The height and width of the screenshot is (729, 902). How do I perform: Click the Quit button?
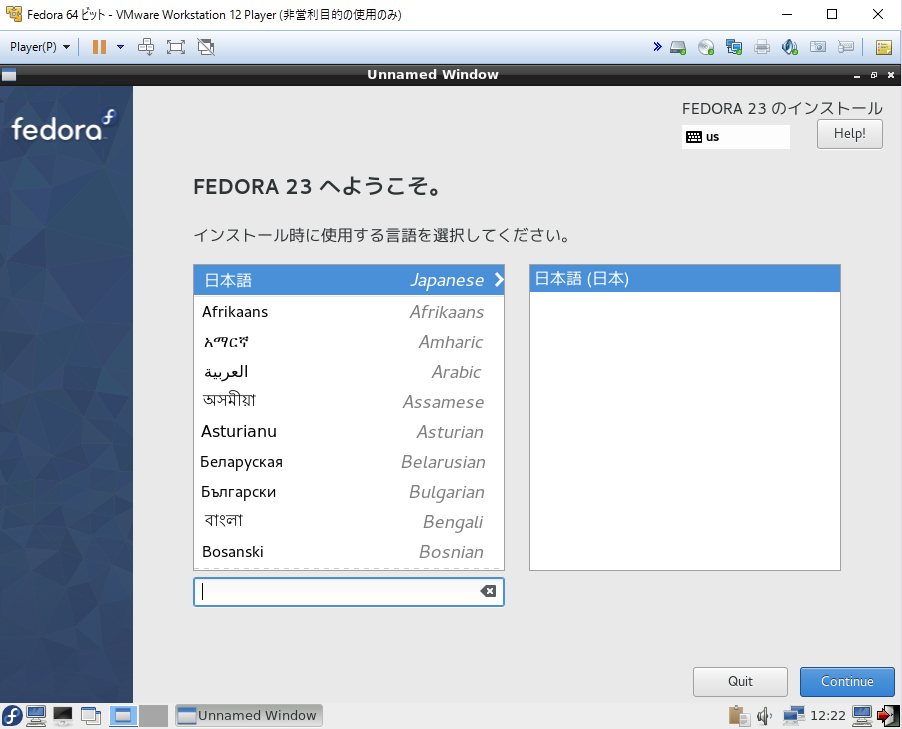(740, 681)
